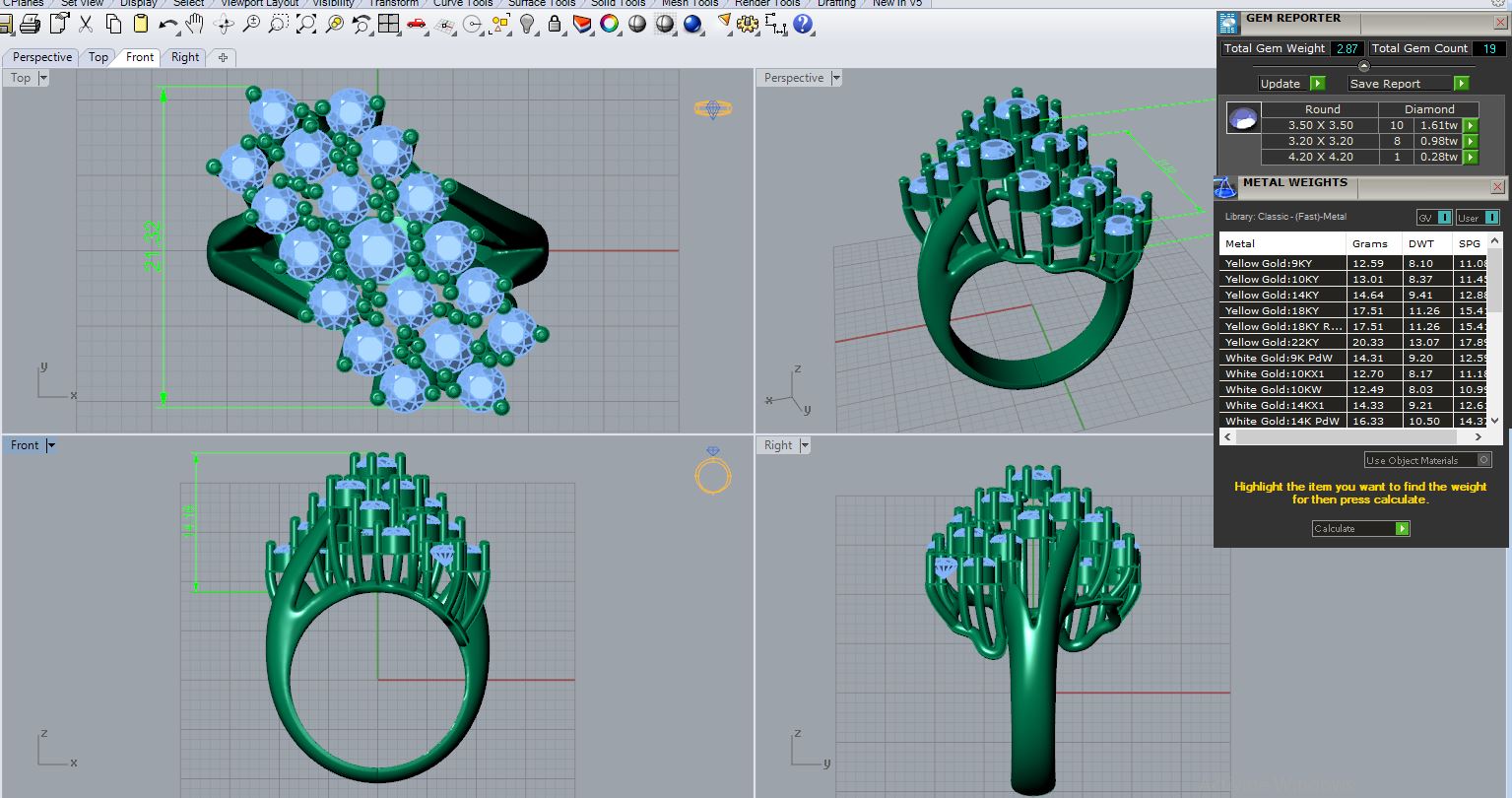Open the Curve Tools toolbar tab
This screenshot has width=1512, height=798.
(x=463, y=3)
